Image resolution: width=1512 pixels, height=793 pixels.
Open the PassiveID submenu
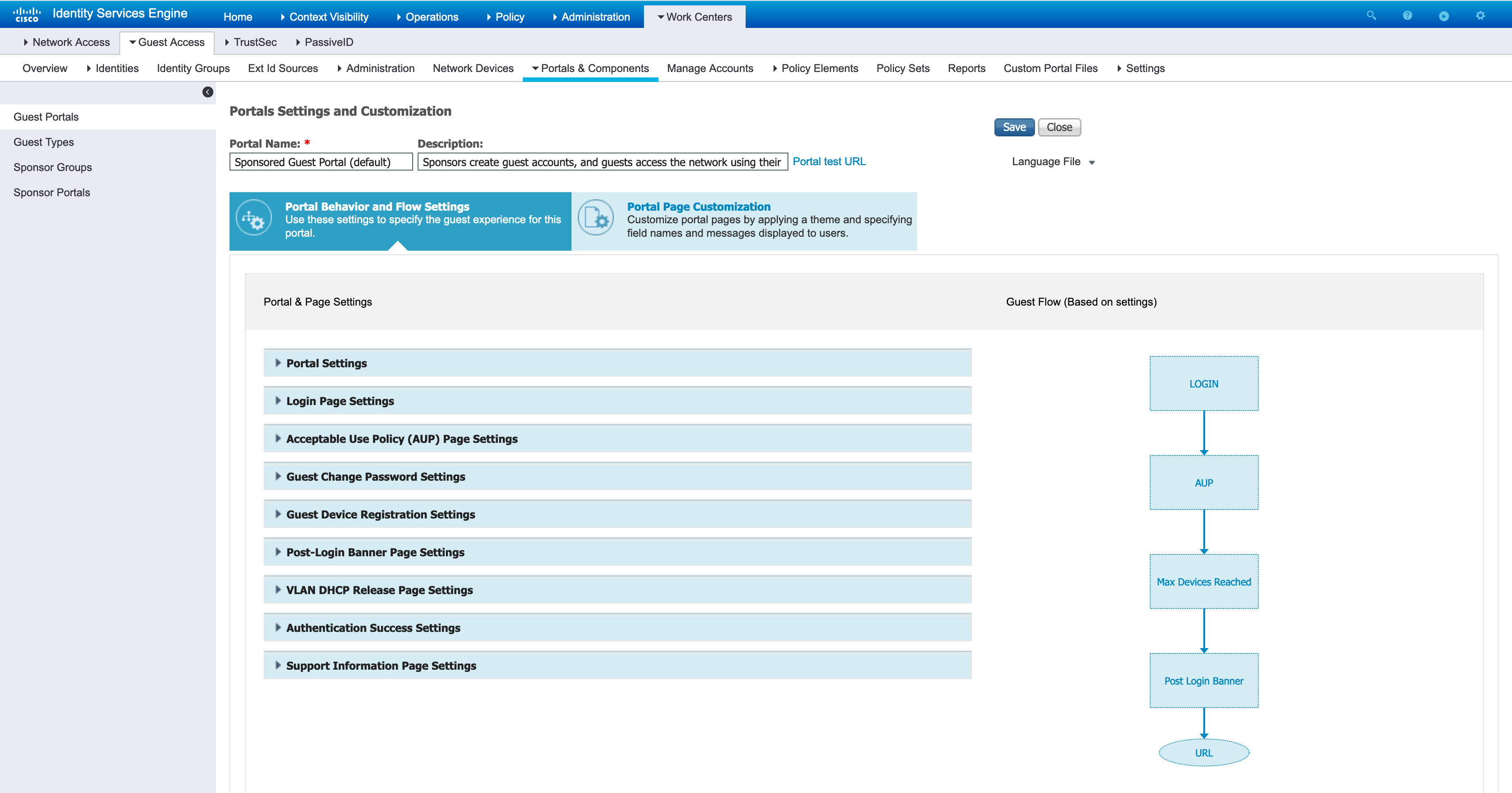(324, 42)
